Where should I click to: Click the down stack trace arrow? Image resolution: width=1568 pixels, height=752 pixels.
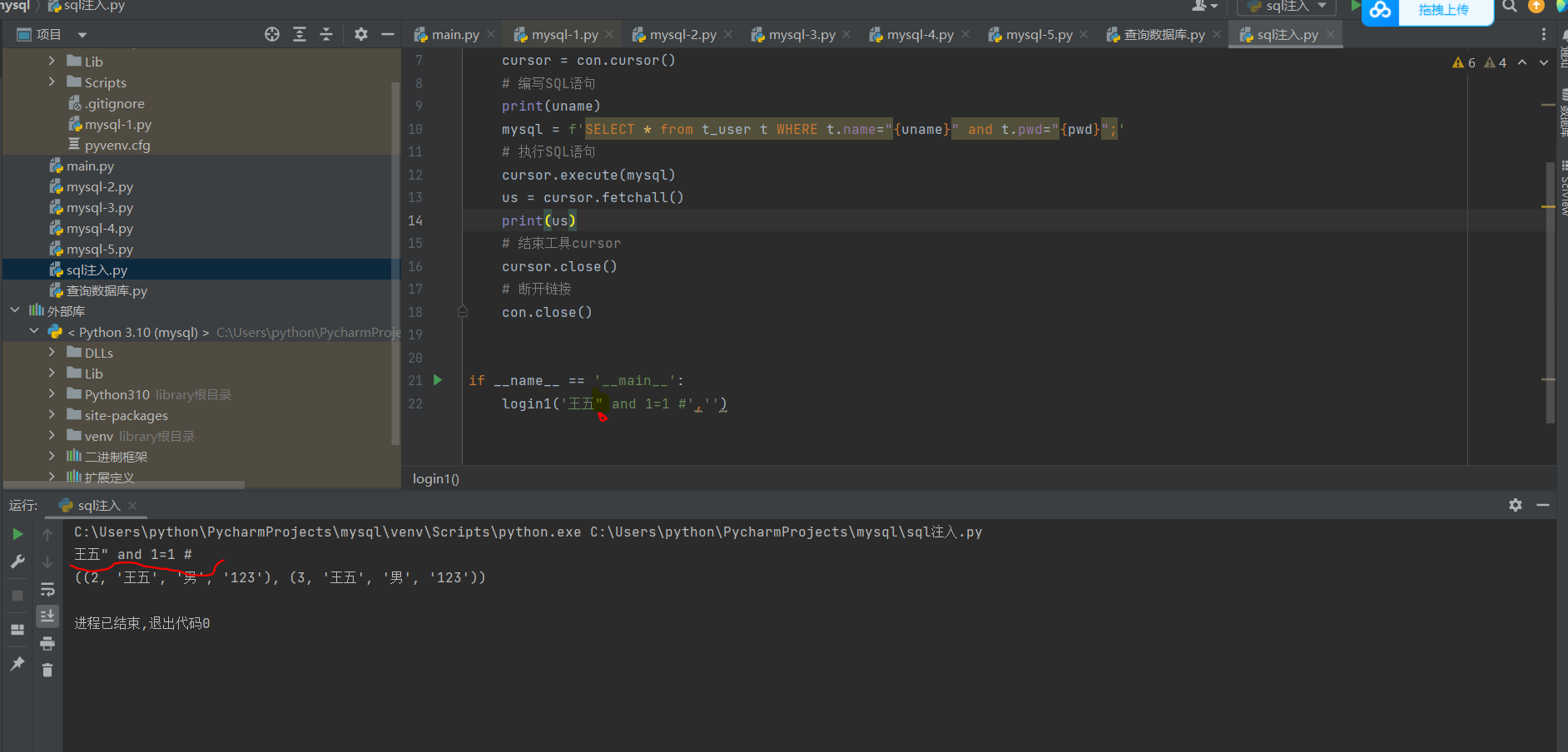[x=47, y=562]
